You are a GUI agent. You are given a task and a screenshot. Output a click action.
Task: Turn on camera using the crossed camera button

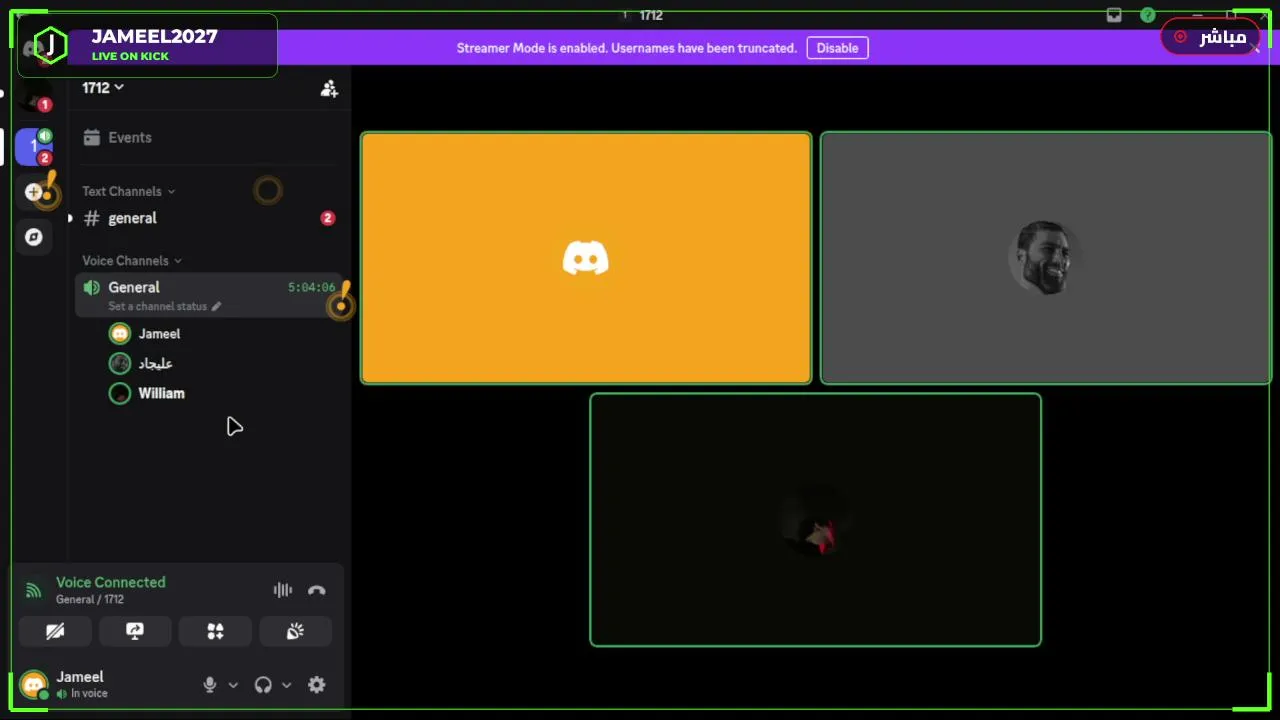point(55,631)
